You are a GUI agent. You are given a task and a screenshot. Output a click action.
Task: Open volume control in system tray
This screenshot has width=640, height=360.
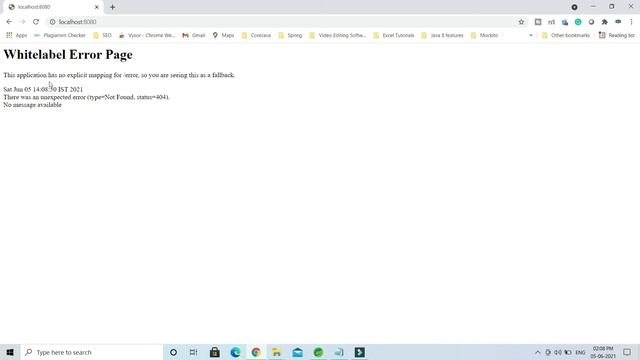coord(558,352)
